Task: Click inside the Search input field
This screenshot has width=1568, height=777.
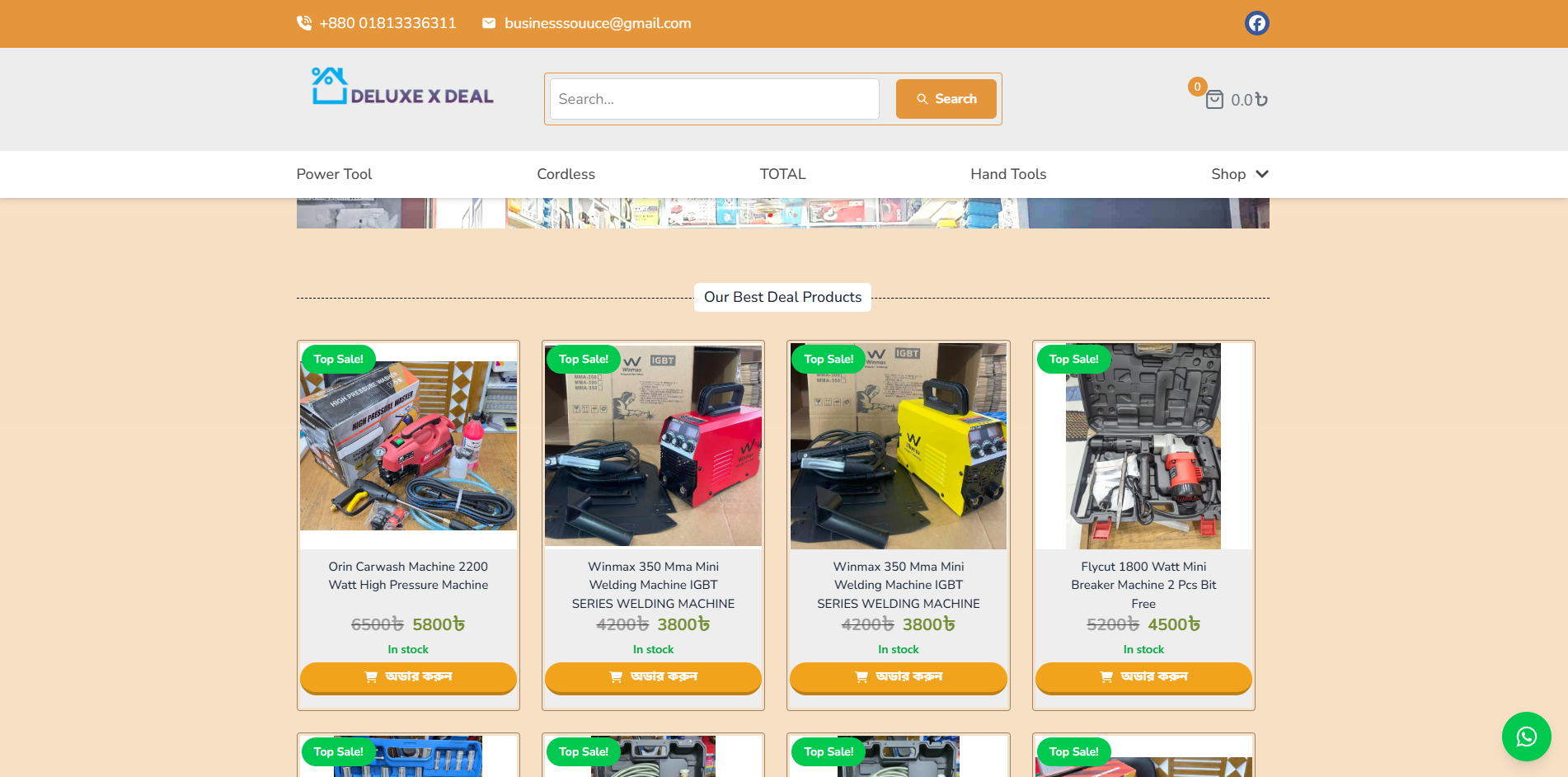Action: click(714, 99)
